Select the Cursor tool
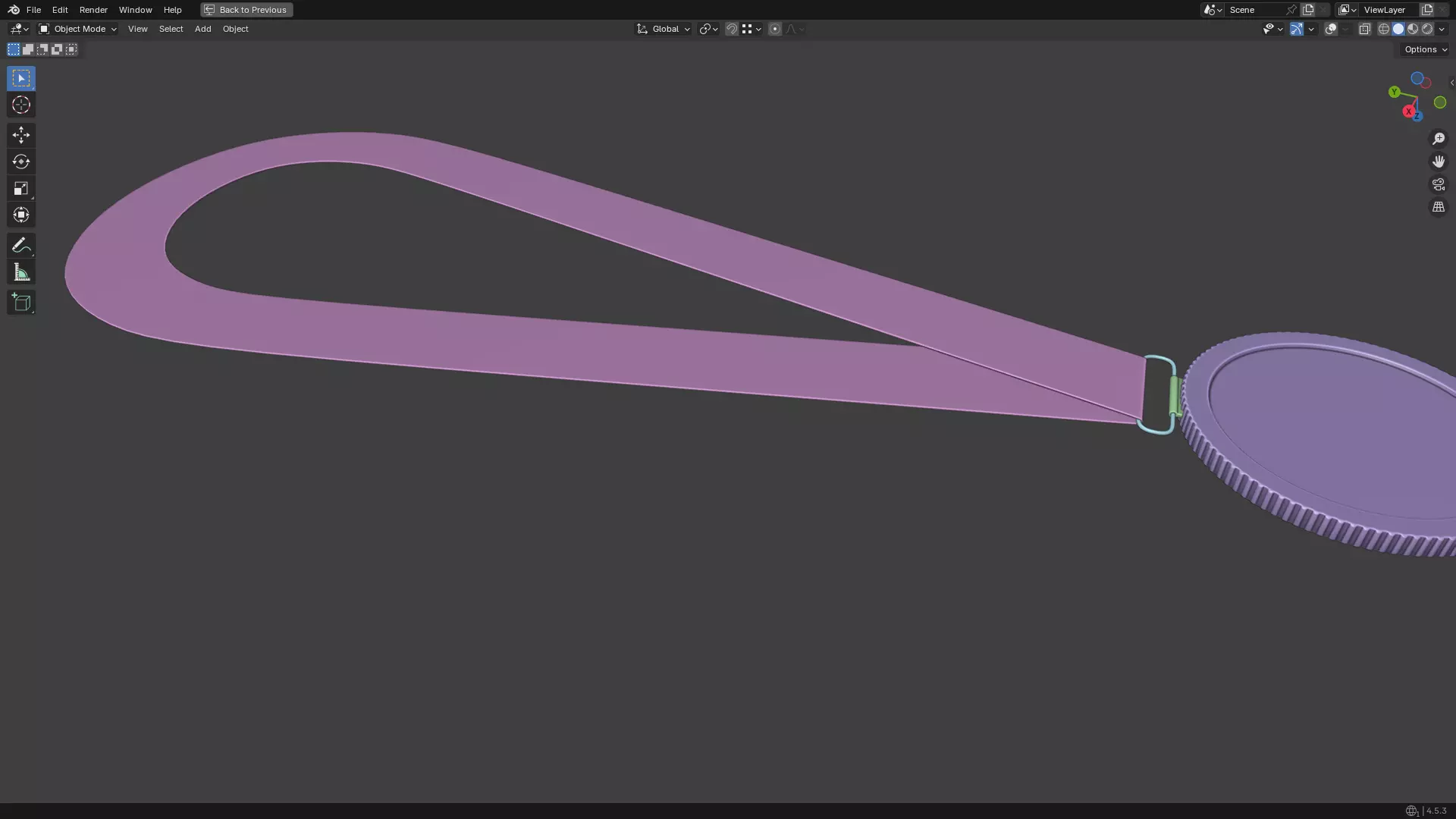This screenshot has height=819, width=1456. coord(20,105)
